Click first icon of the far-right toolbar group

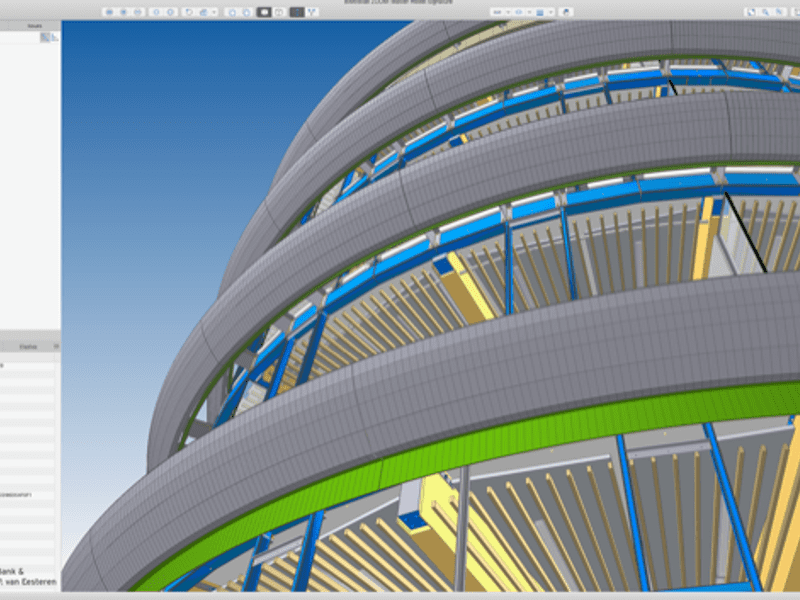point(751,12)
